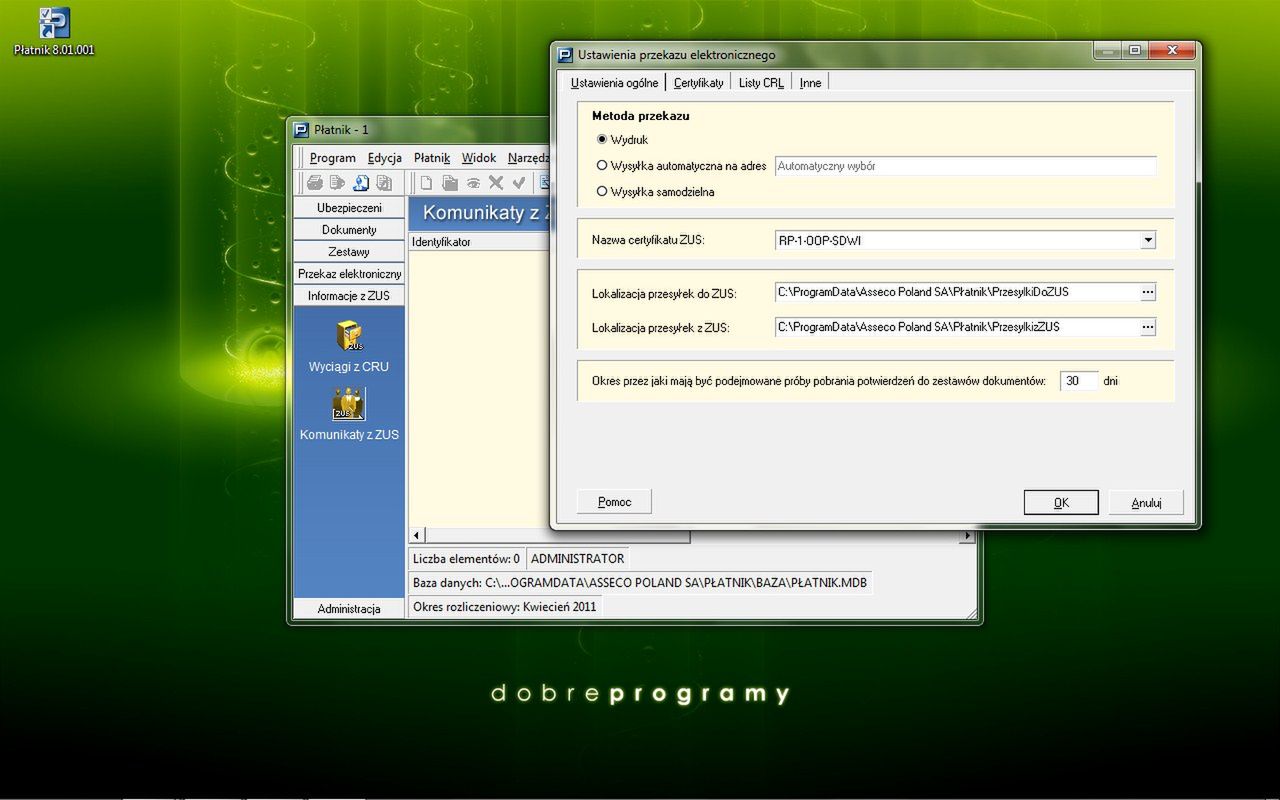Open Informacje z ZUS sidebar section

click(349, 296)
